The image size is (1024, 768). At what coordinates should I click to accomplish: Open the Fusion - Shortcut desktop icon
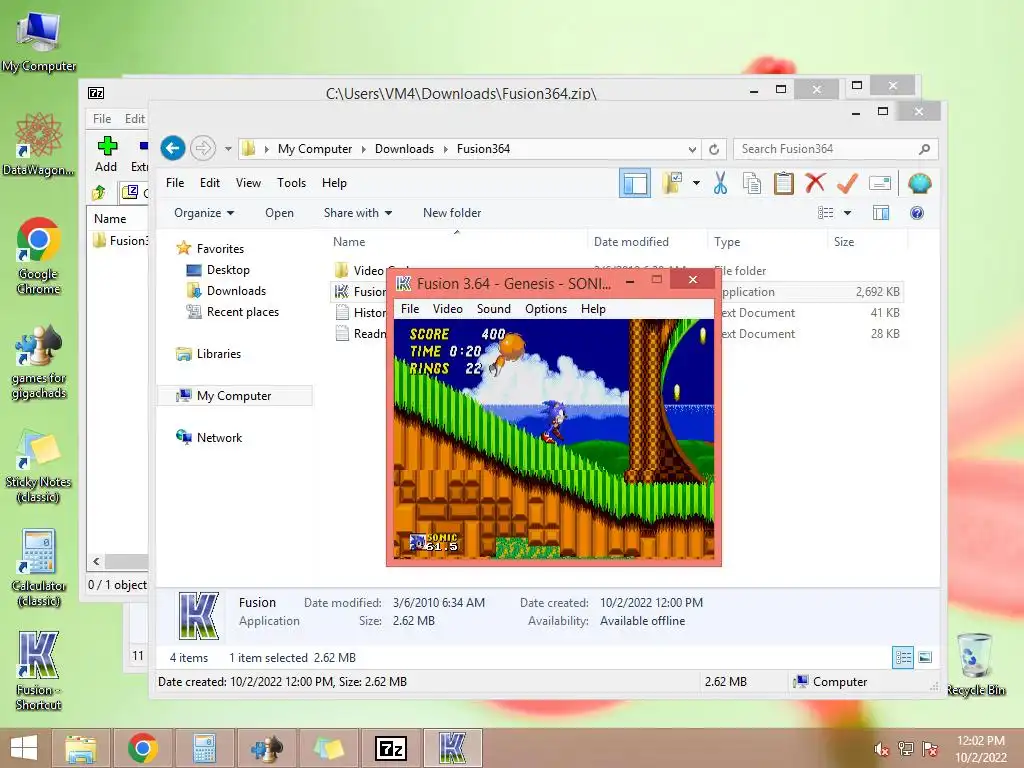point(39,671)
